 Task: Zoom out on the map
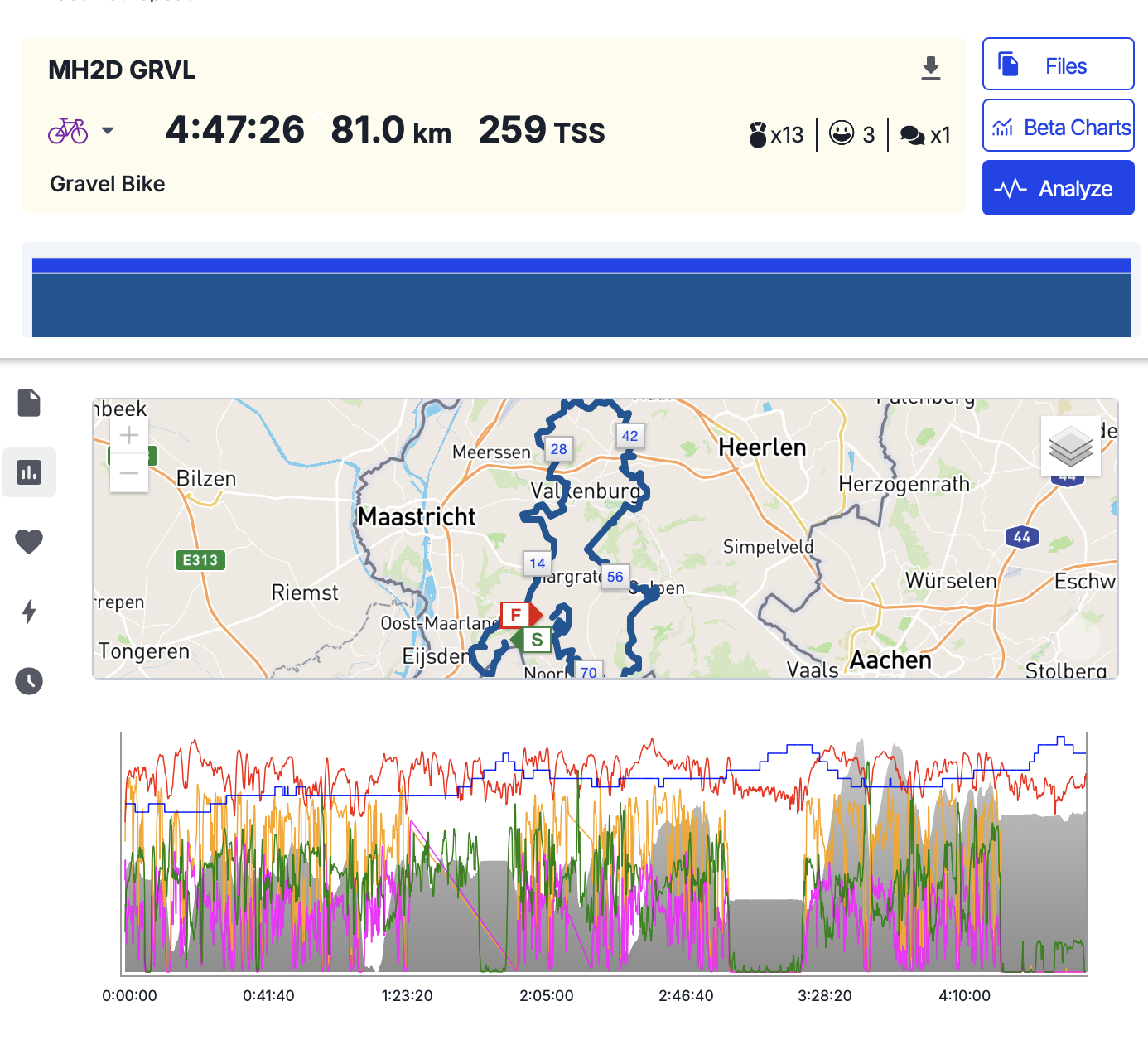pos(129,473)
